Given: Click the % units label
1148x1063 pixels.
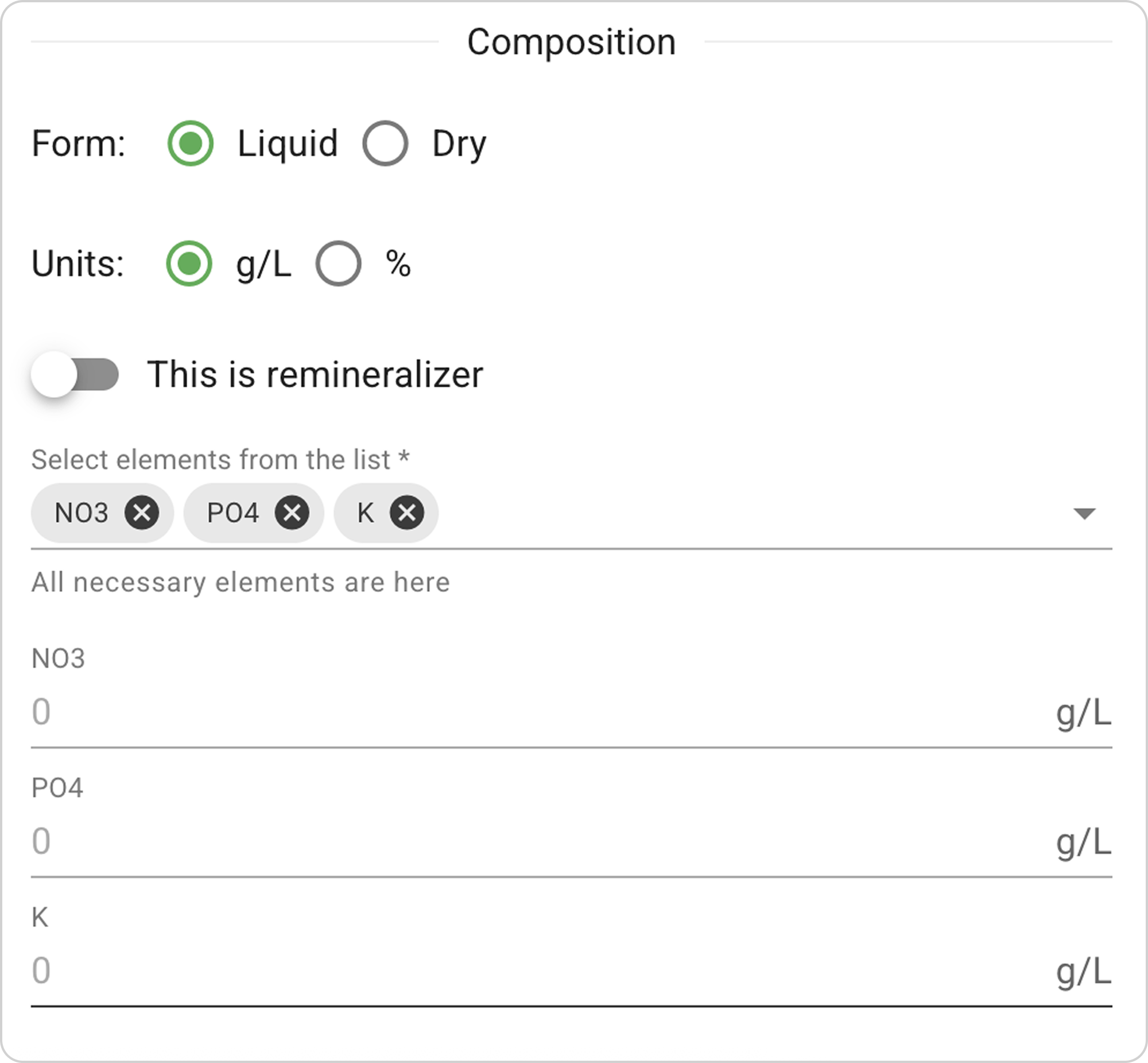Looking at the screenshot, I should [x=398, y=264].
